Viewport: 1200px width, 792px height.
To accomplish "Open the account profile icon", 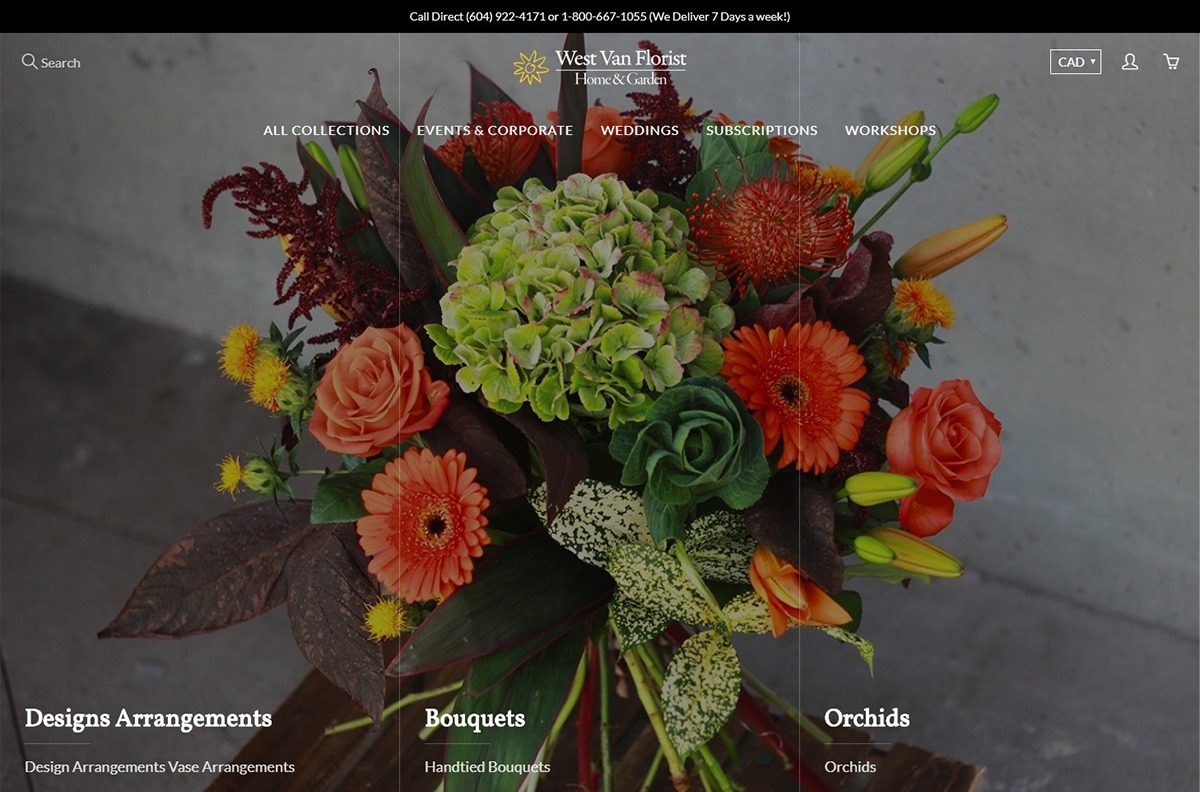I will [x=1130, y=62].
